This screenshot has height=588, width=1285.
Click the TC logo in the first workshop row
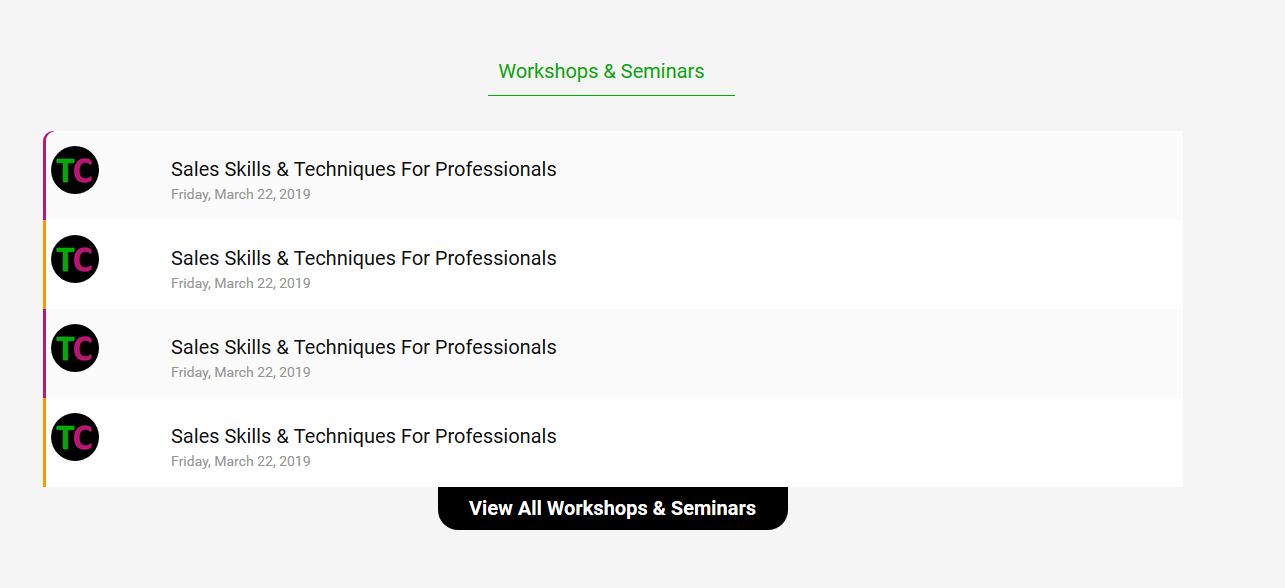click(x=75, y=170)
